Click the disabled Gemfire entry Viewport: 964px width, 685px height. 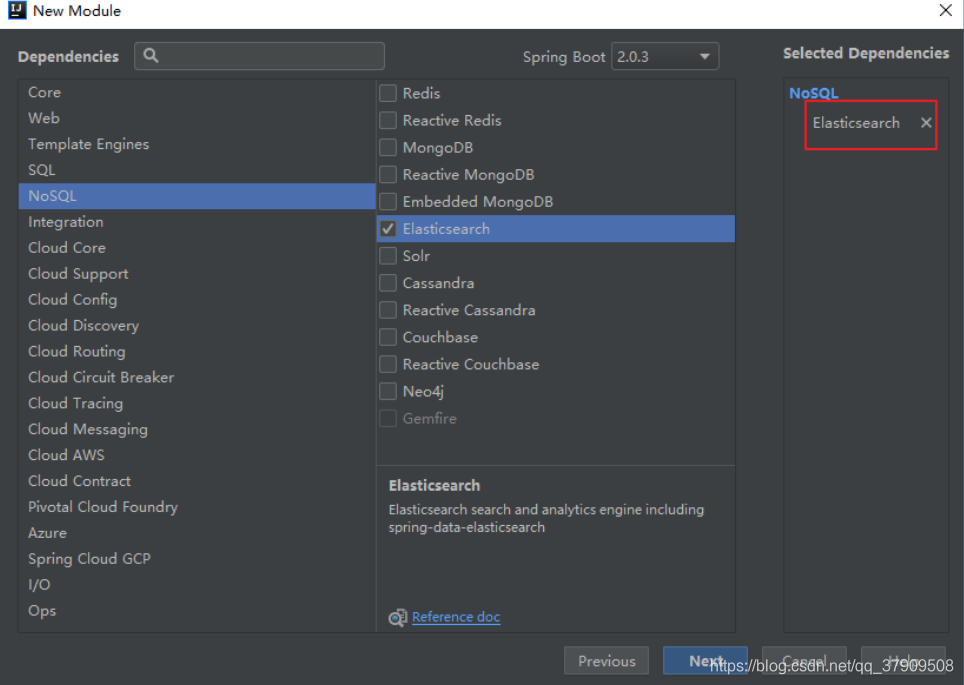430,418
